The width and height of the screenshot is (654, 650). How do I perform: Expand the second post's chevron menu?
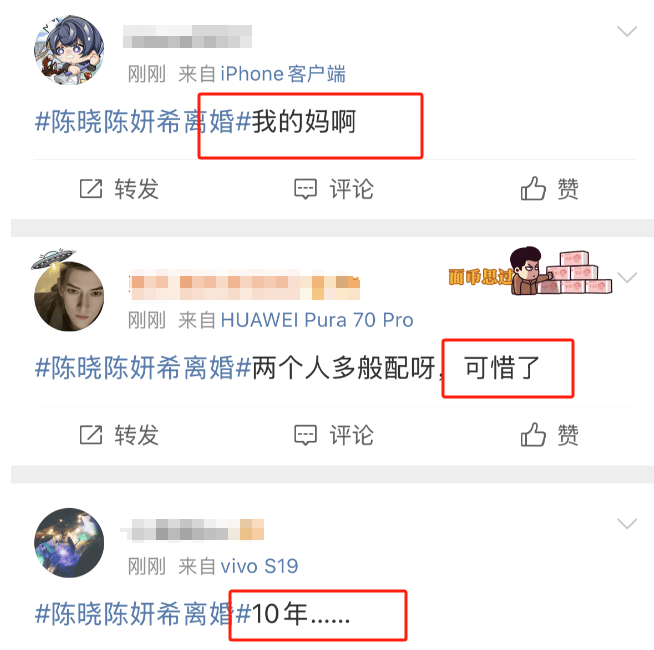coord(627,277)
